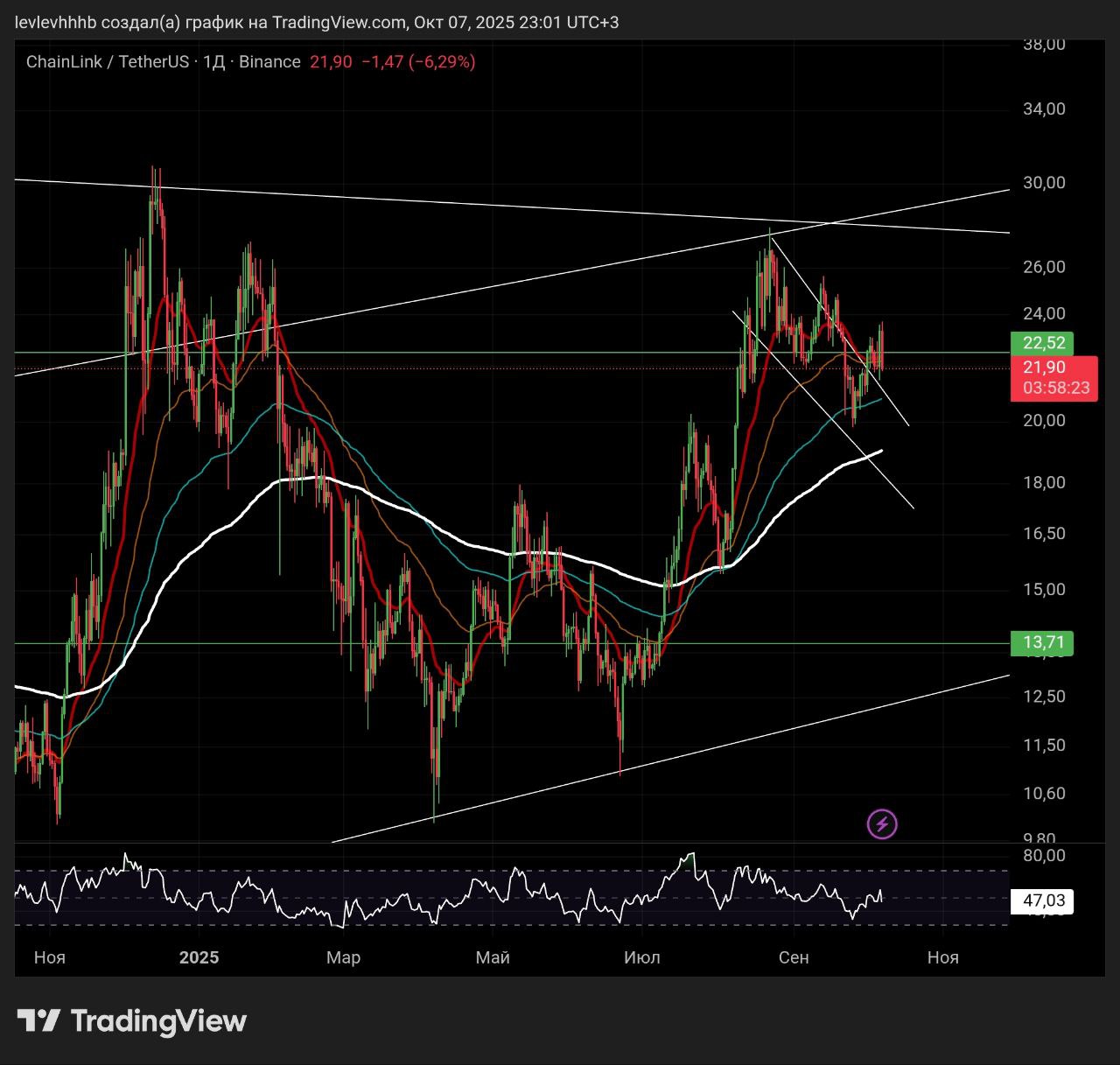This screenshot has height=1065, width=1120.
Task: Click the red 21,90 current price label
Action: pos(1044,368)
